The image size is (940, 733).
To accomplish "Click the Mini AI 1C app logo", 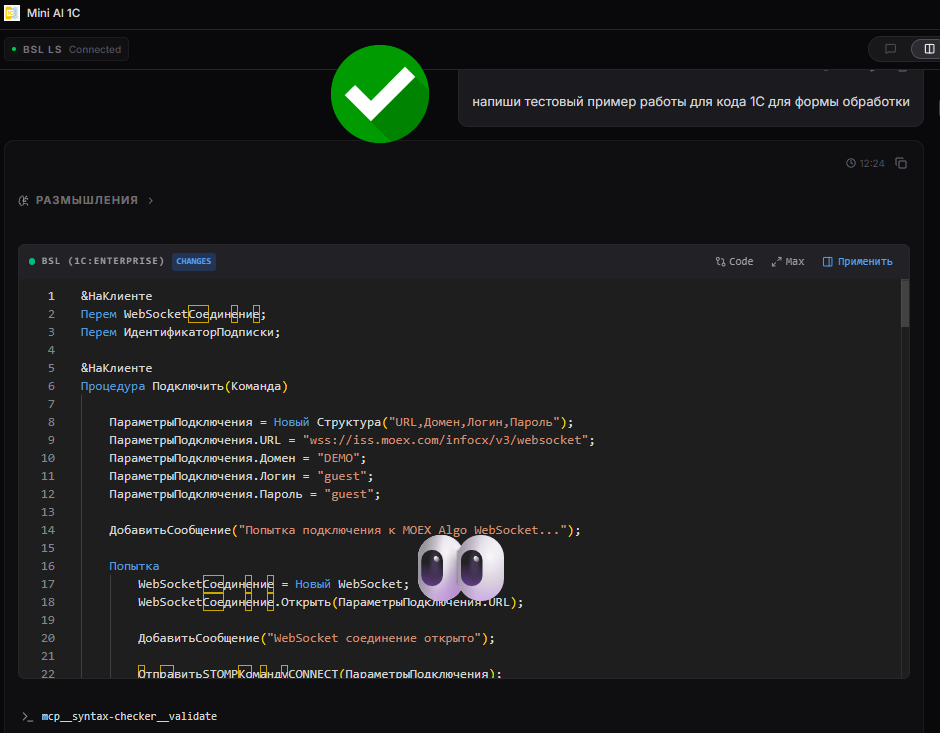I will [12, 13].
